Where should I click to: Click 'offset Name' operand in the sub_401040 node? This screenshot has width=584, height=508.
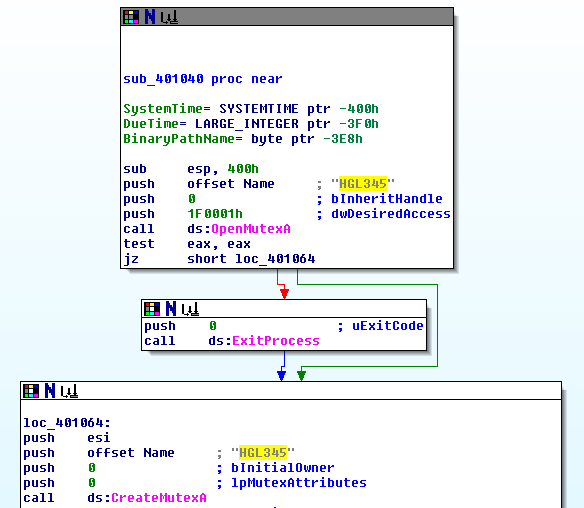click(231, 184)
